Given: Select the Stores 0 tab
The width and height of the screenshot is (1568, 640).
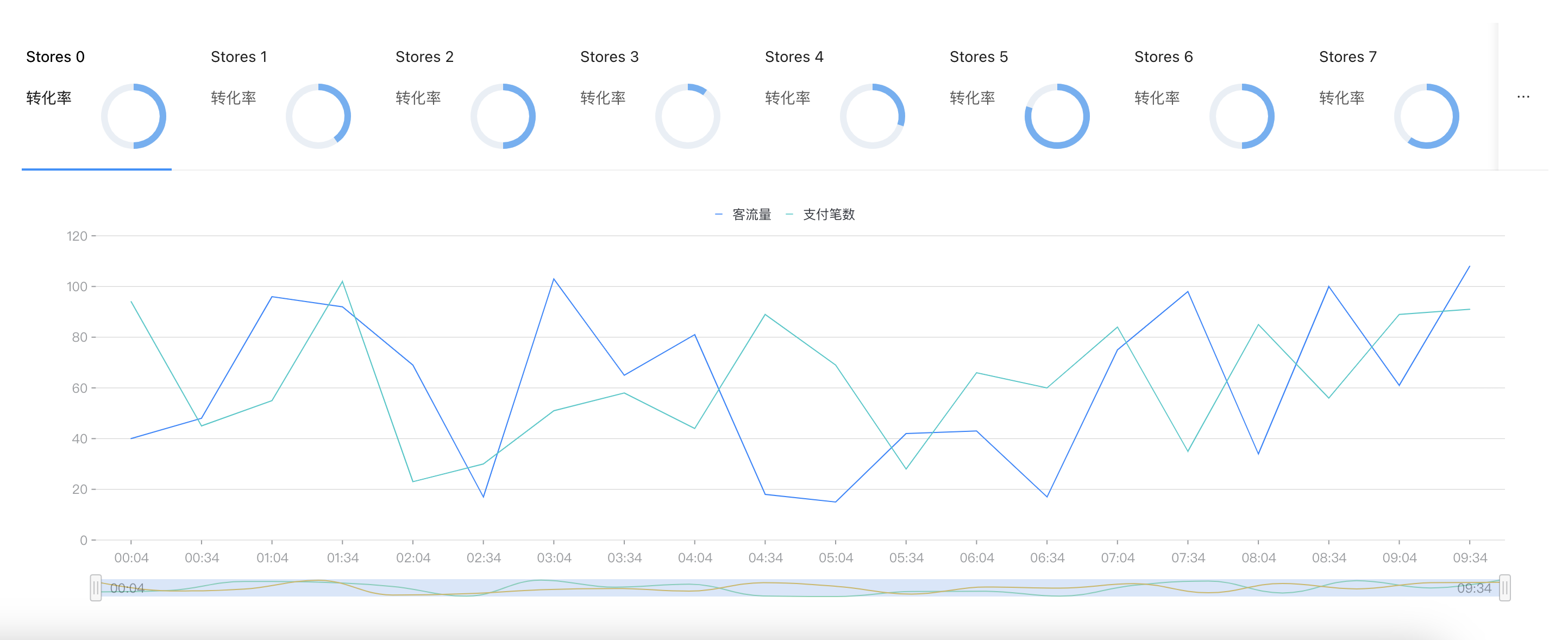Looking at the screenshot, I should [x=97, y=97].
